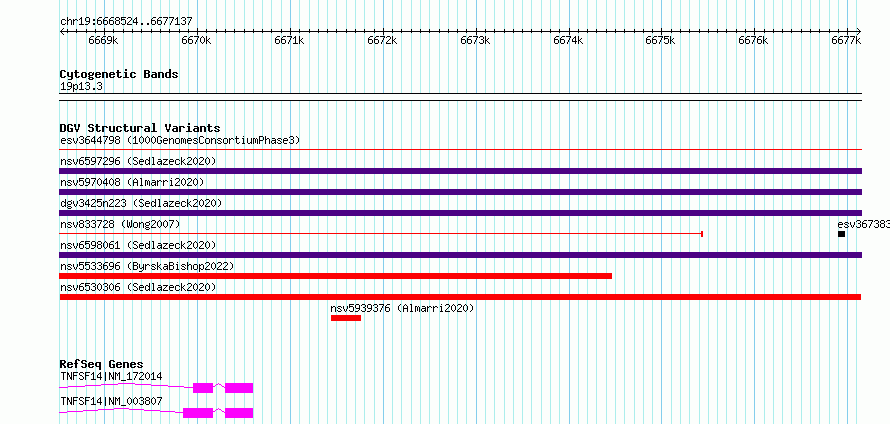This screenshot has height=424, width=890.
Task: Click the 6672k ruler tick label
Action: [x=383, y=41]
